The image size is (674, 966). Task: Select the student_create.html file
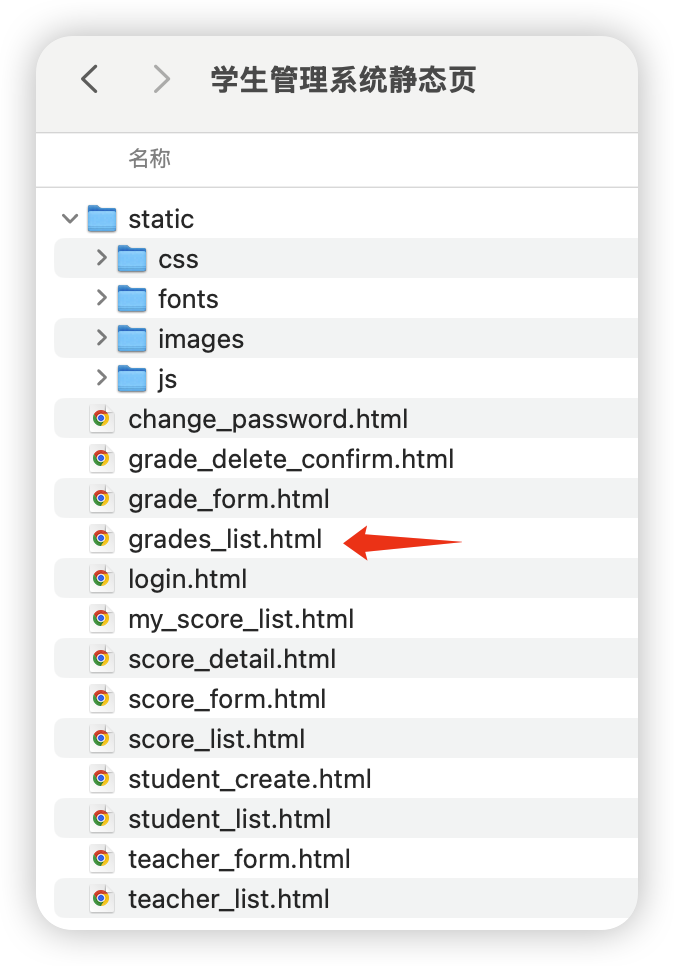coord(250,779)
